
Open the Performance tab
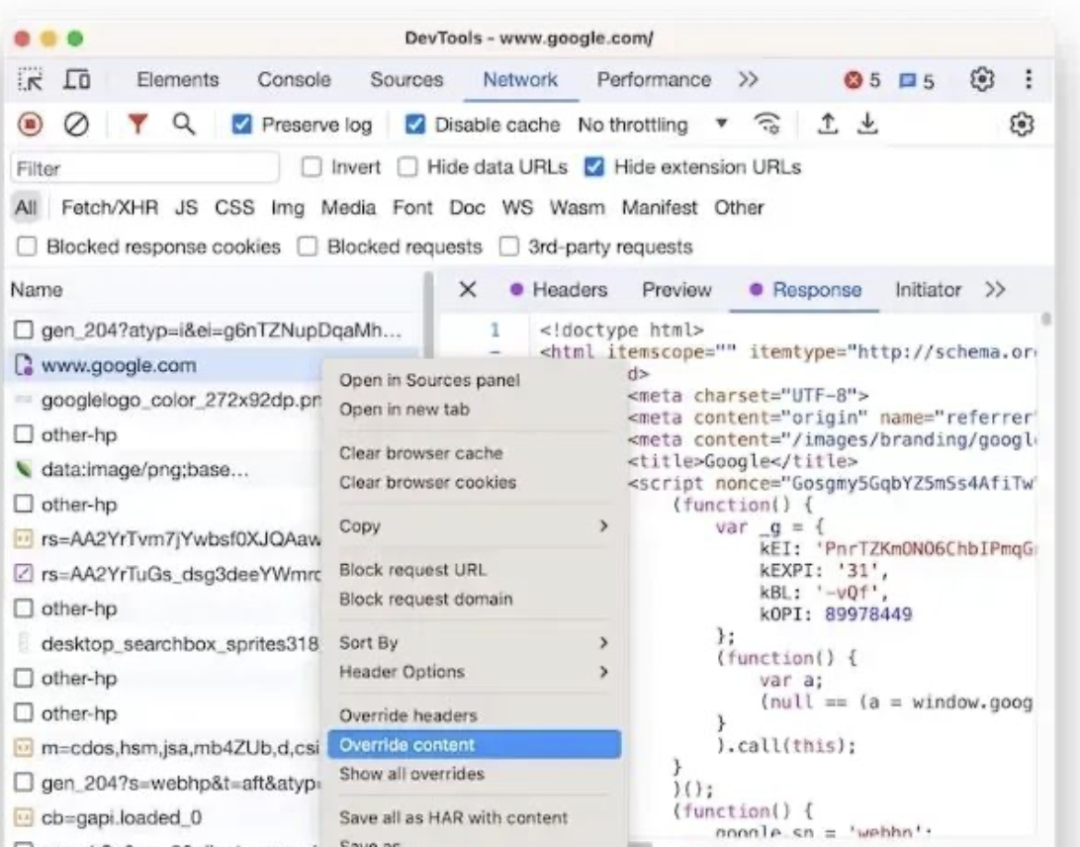(654, 80)
